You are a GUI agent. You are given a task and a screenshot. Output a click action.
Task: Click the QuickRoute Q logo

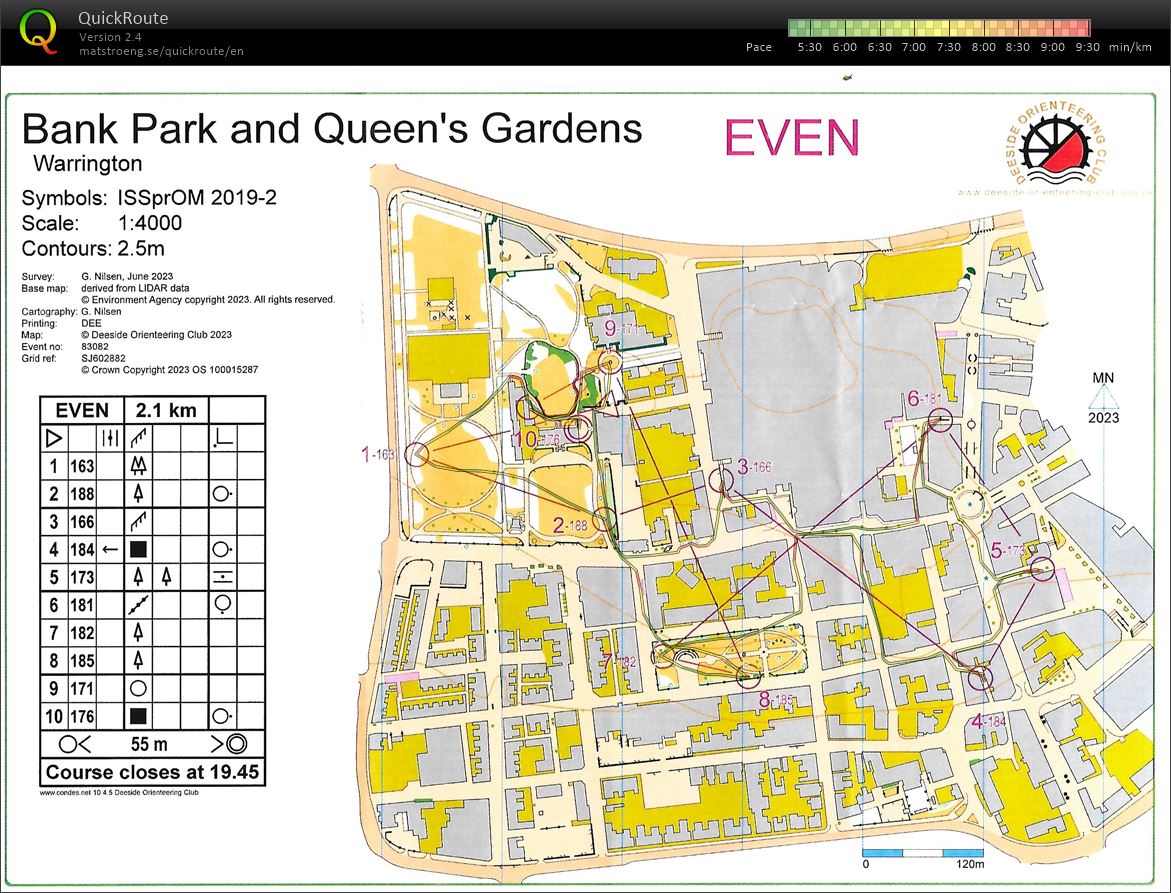[x=38, y=31]
